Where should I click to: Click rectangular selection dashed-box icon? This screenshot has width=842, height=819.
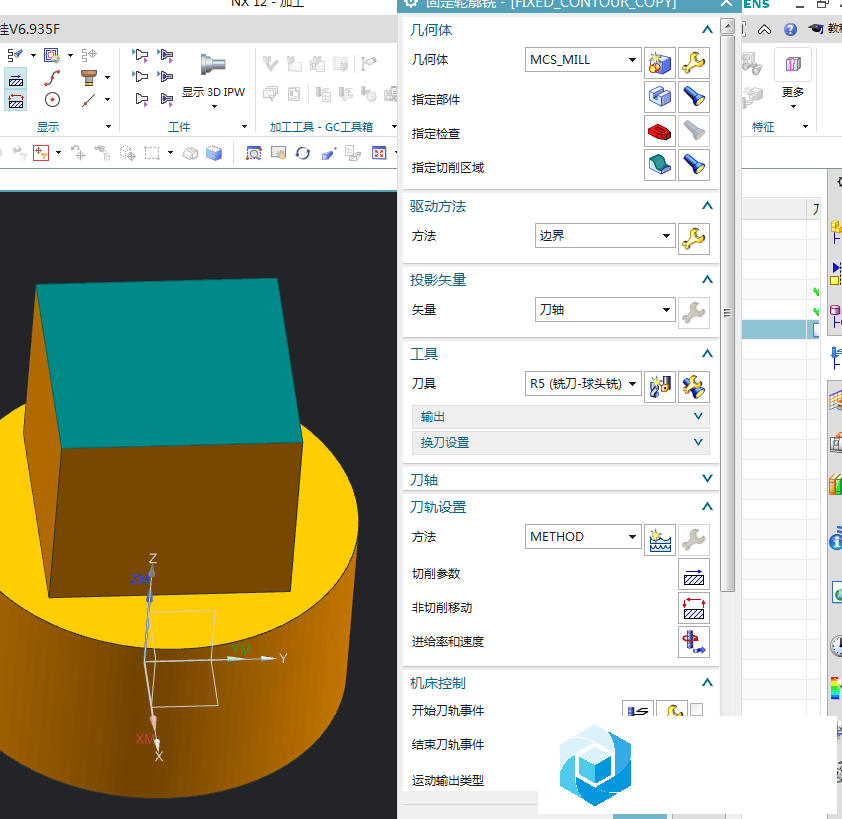[x=152, y=154]
